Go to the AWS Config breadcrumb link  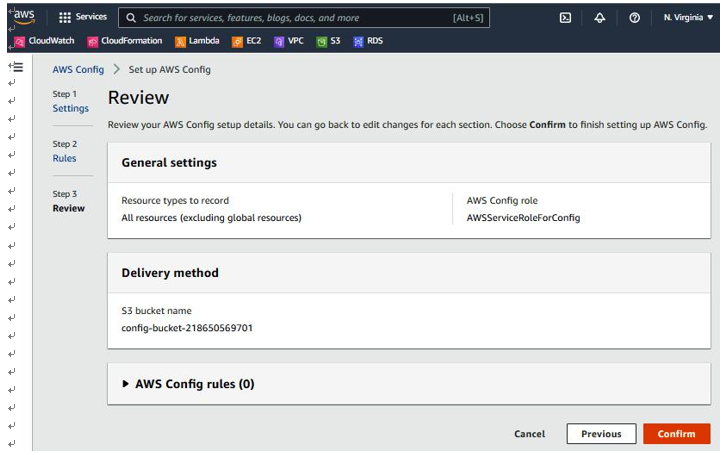click(78, 70)
